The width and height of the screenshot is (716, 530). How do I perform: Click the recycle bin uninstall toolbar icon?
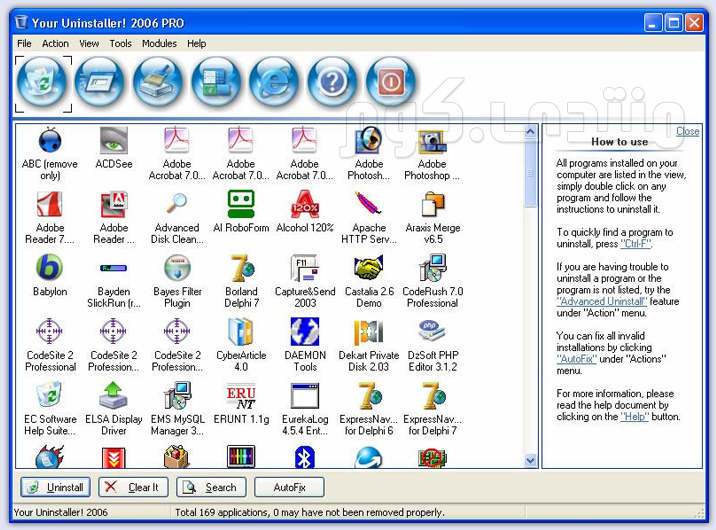[43, 83]
